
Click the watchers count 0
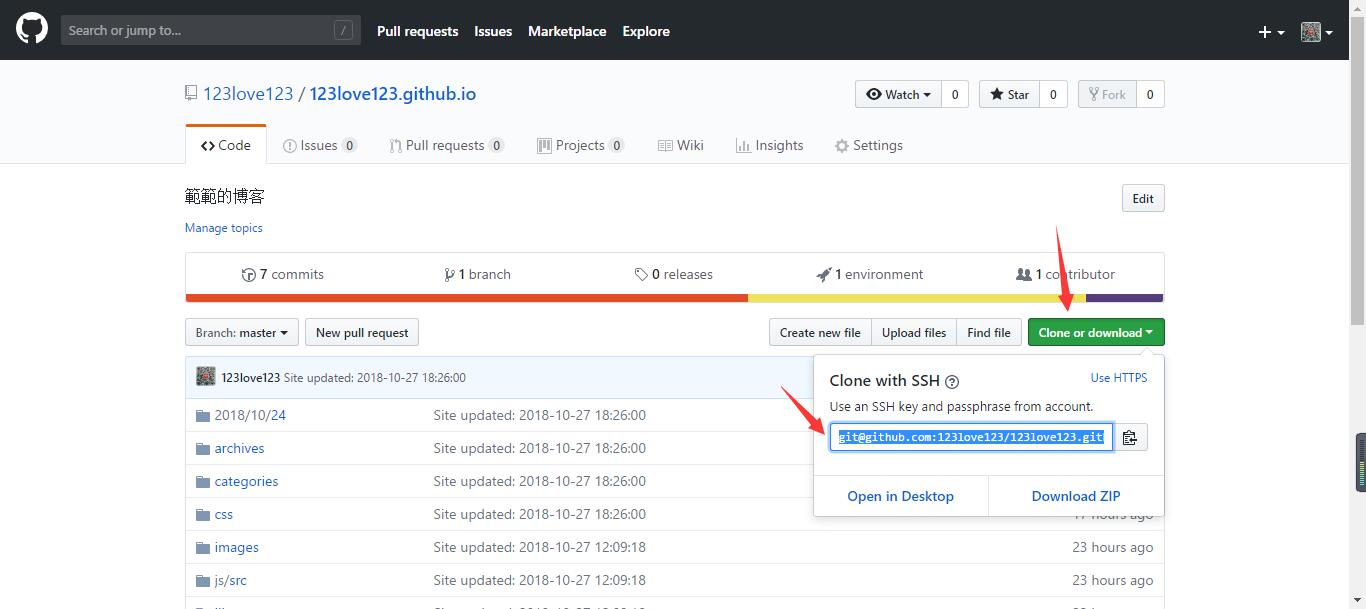click(x=955, y=94)
